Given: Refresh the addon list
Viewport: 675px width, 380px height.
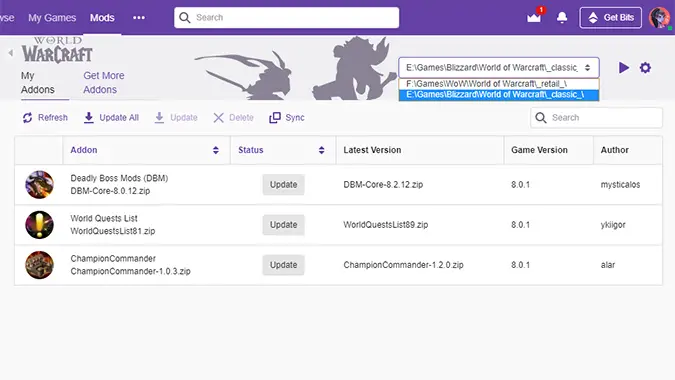Looking at the screenshot, I should [x=45, y=117].
